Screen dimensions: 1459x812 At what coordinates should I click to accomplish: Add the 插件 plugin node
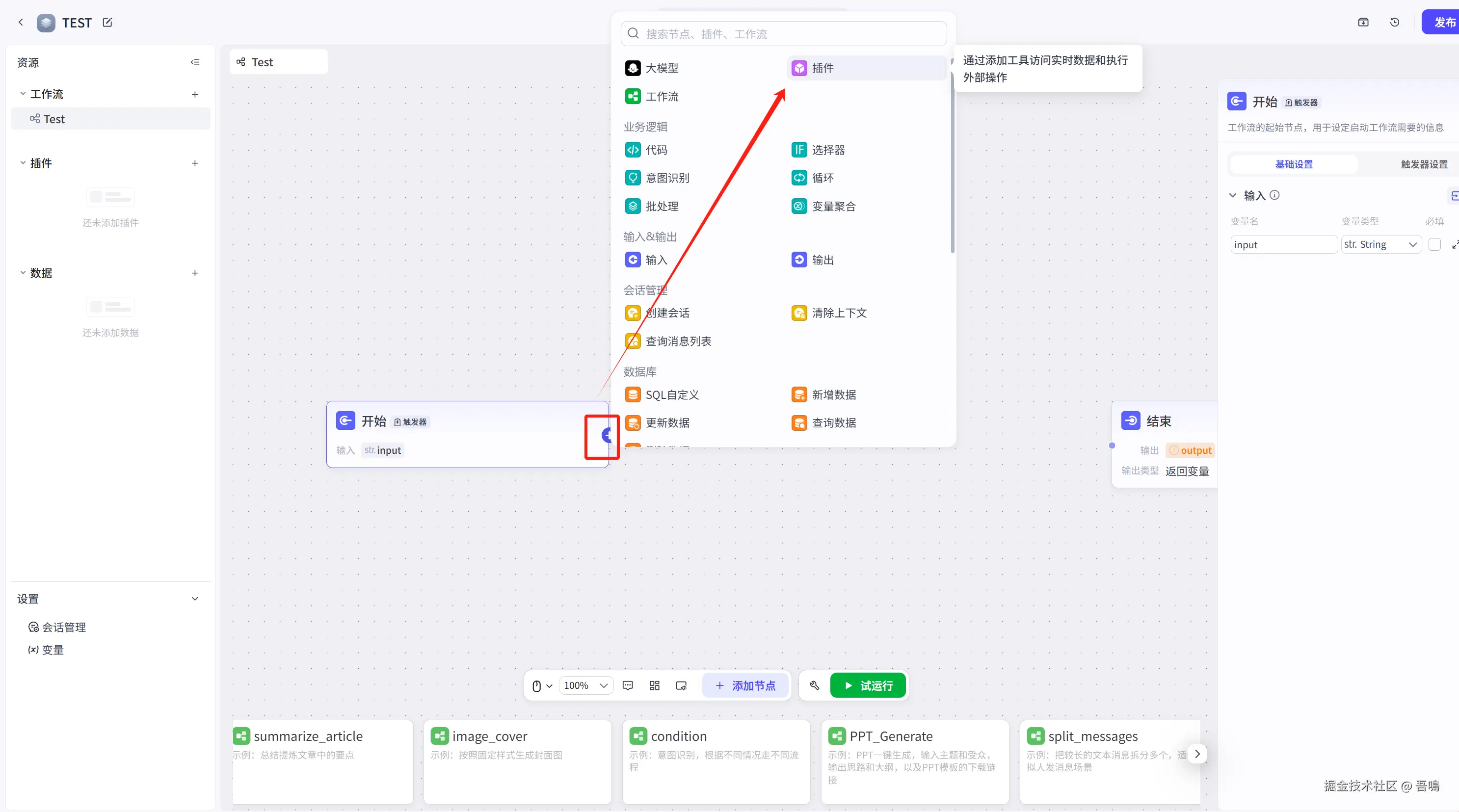pos(822,68)
